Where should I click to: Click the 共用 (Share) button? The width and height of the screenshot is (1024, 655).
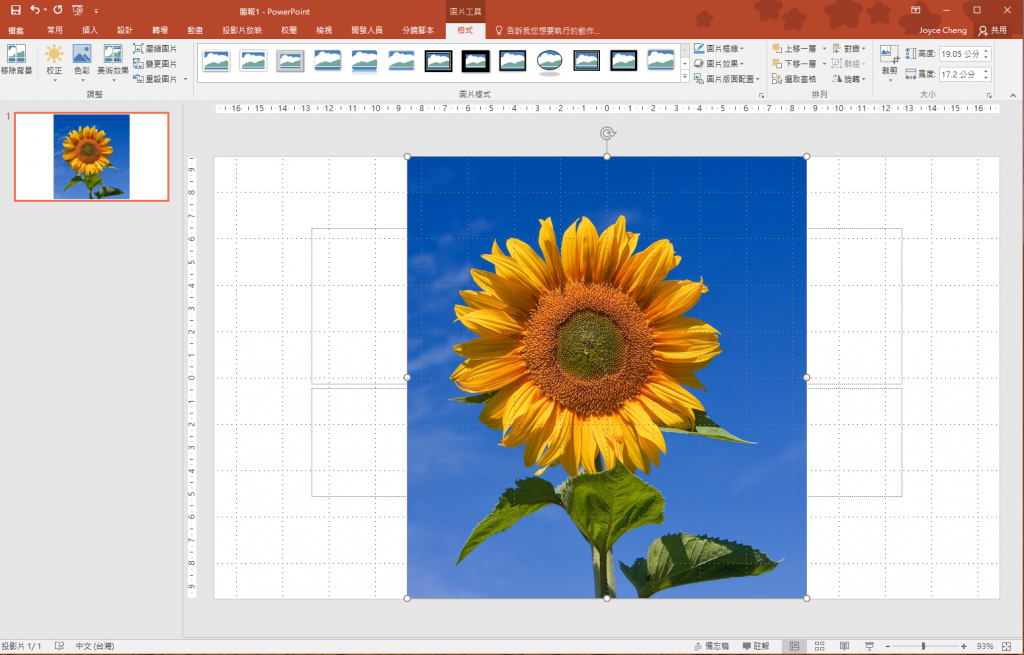pos(993,30)
